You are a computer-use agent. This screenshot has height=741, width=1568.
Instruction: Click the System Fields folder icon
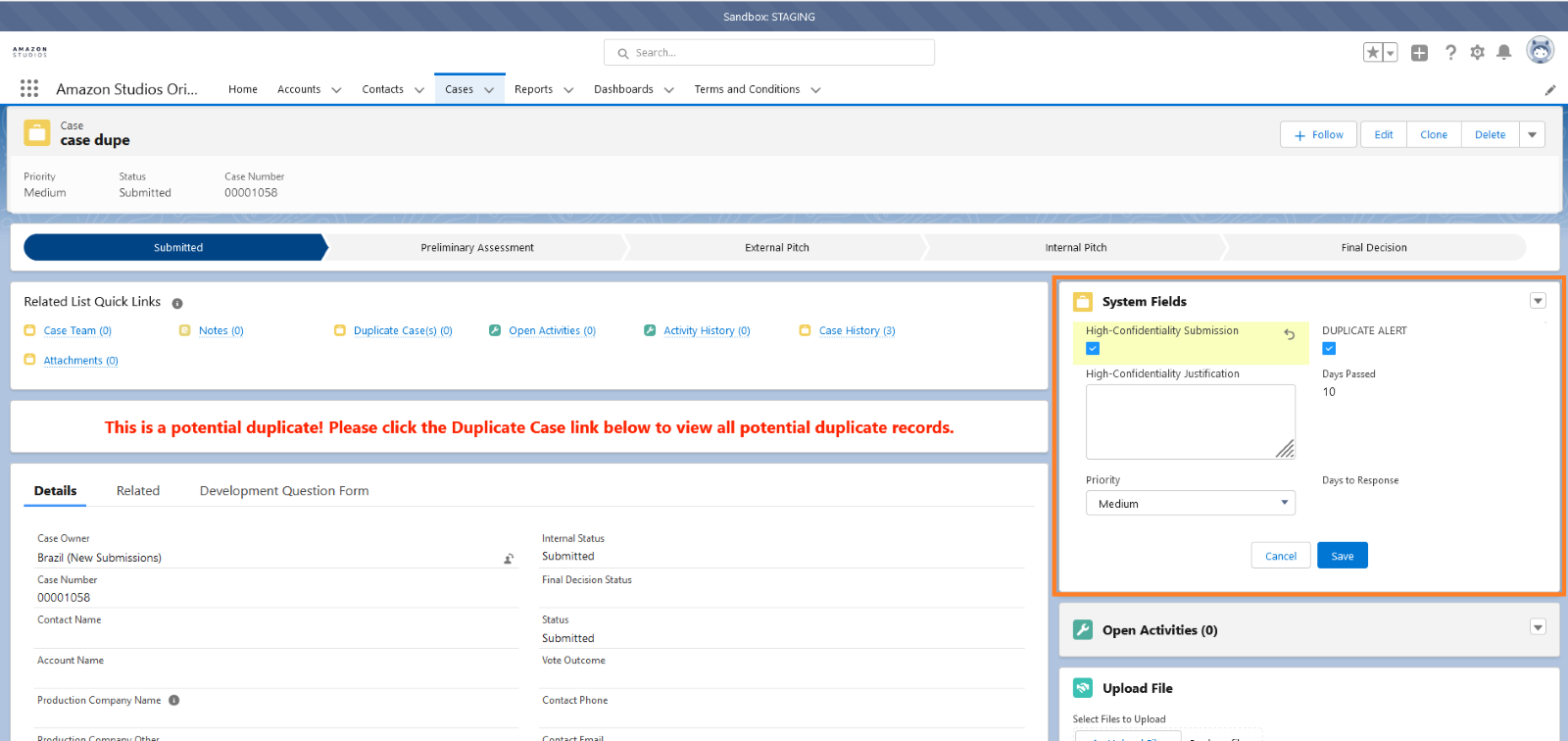pos(1083,301)
